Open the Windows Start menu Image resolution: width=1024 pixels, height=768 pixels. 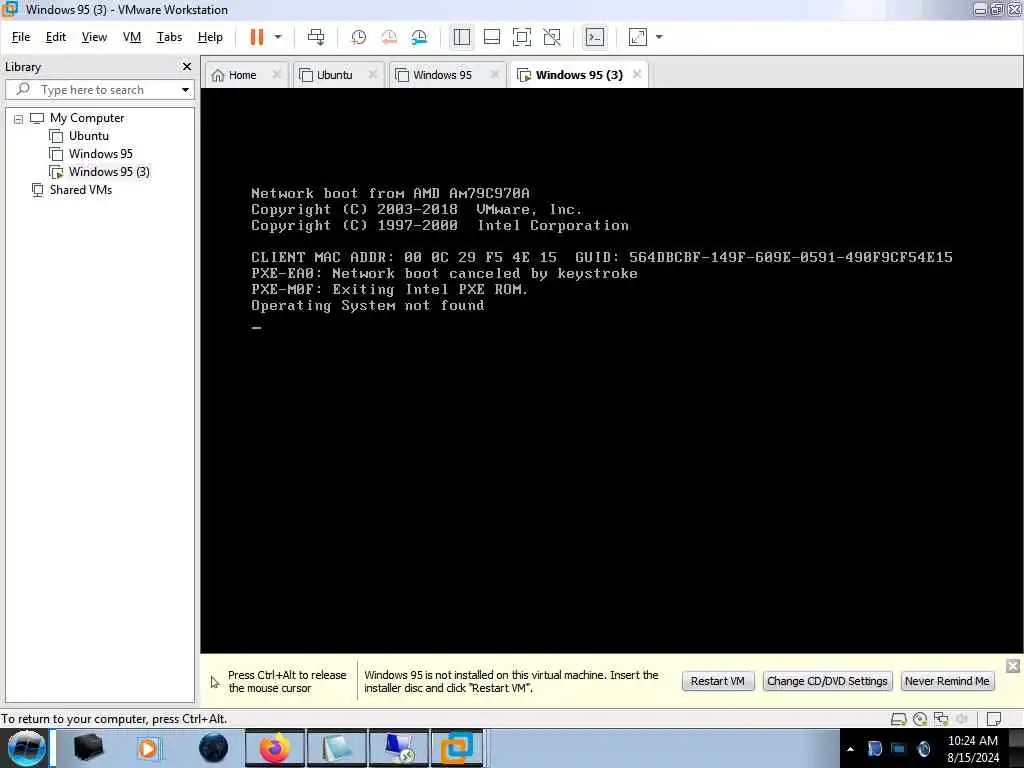[x=26, y=748]
